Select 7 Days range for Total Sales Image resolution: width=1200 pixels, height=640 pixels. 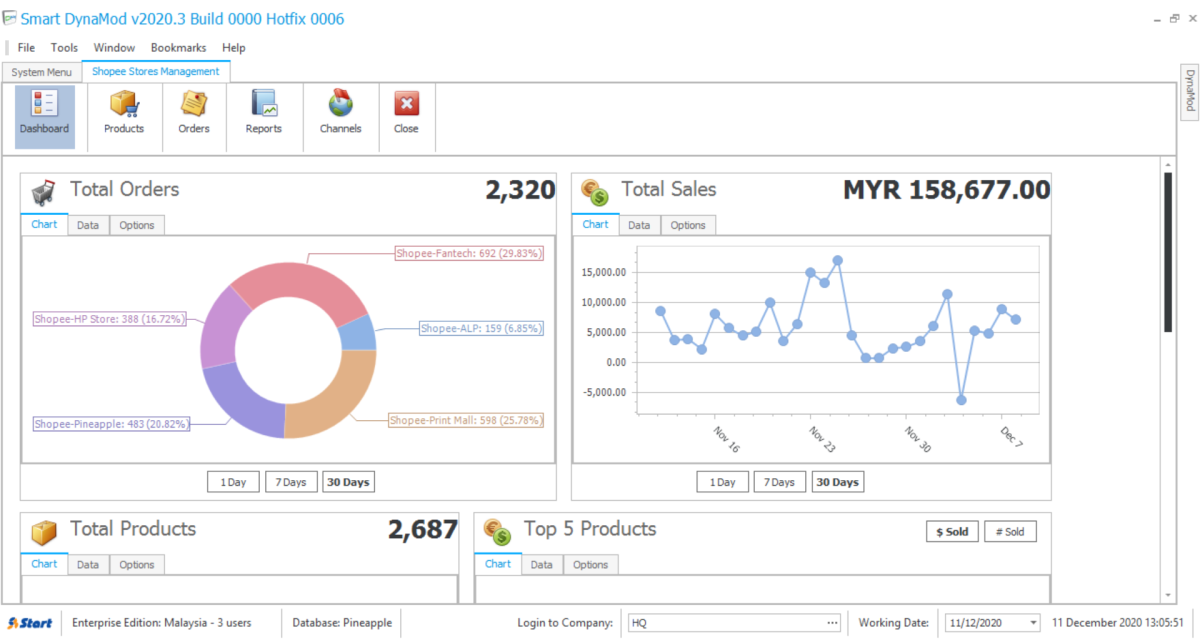(780, 482)
